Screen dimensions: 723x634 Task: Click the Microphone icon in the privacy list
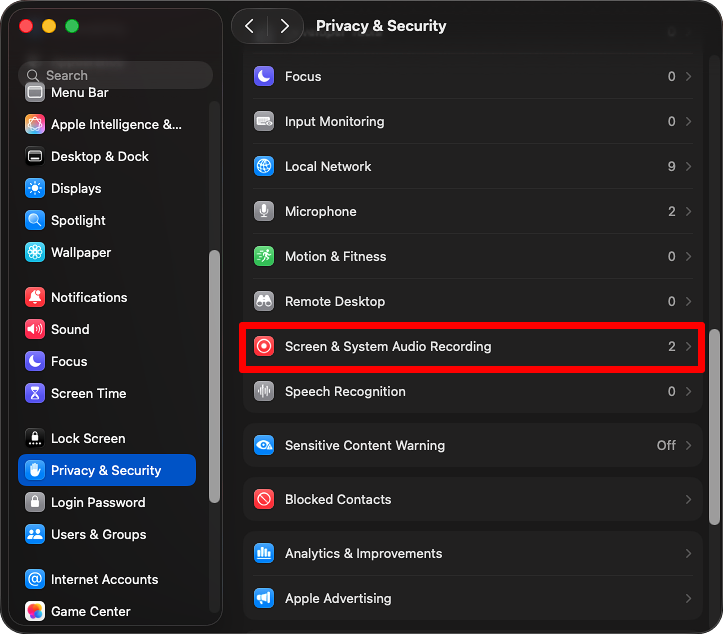264,211
